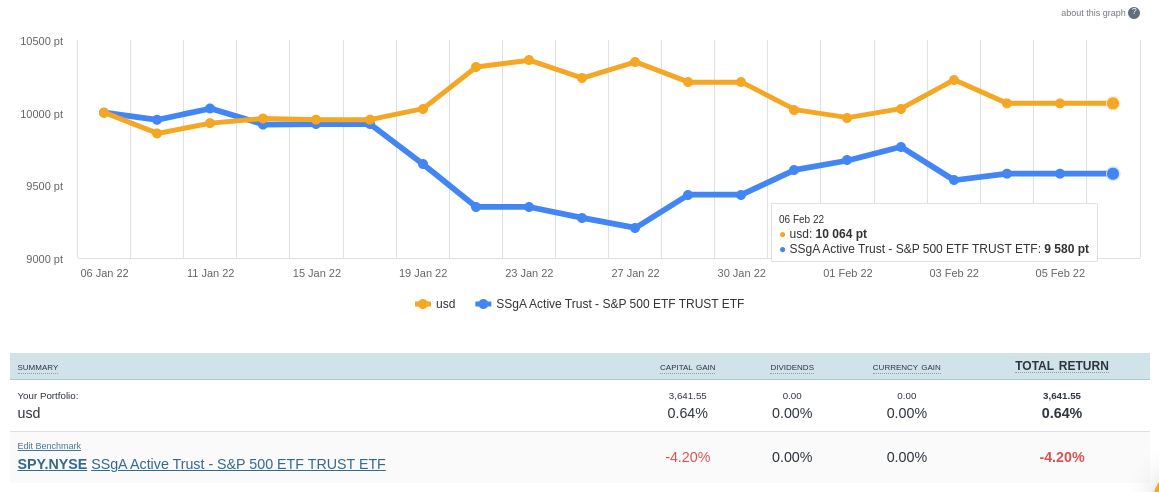Viewport: 1159px width, 492px height.
Task: Open the Edit Benchmark link
Action: [49, 446]
